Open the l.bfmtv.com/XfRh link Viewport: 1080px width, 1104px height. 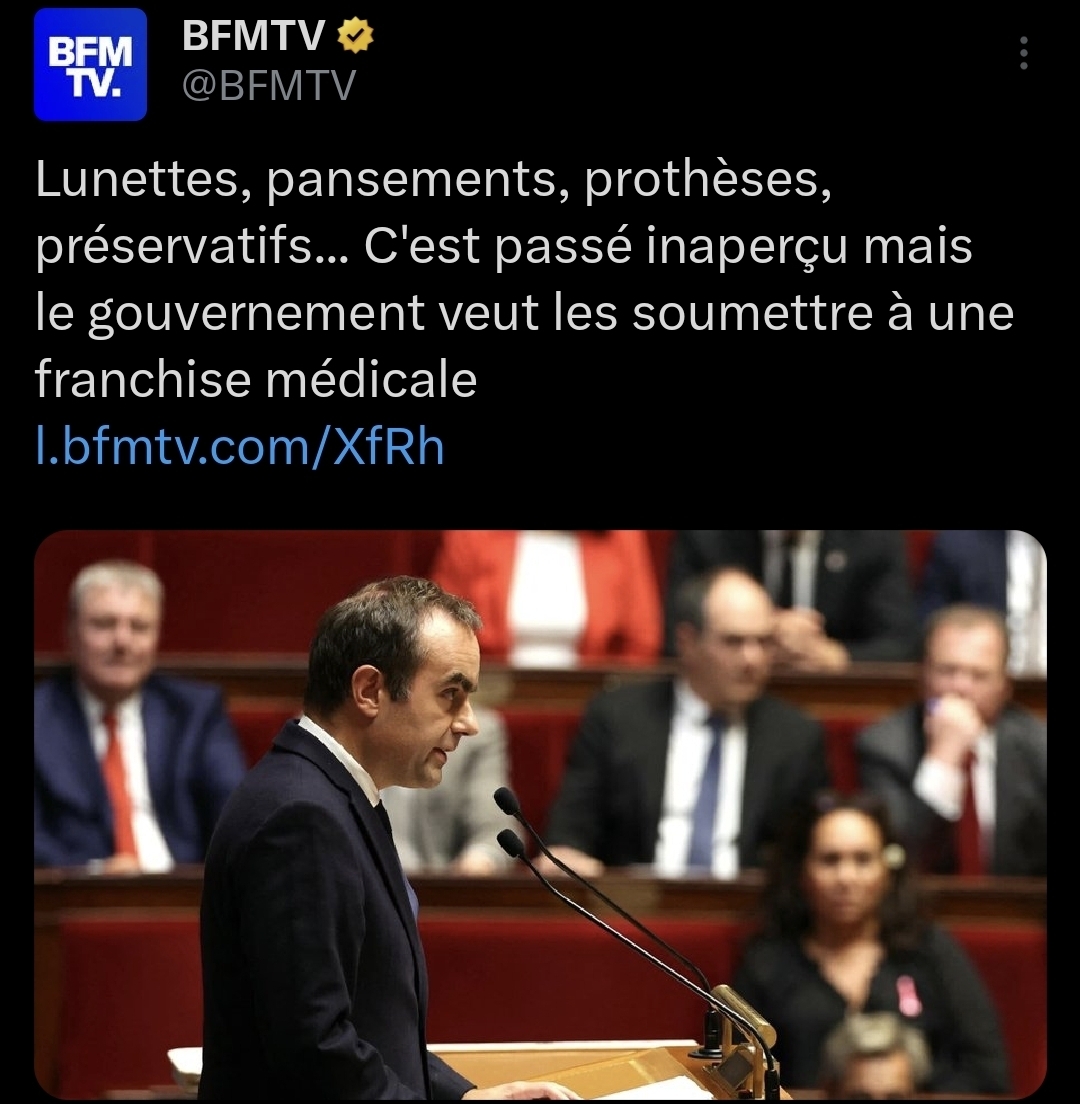coord(240,446)
